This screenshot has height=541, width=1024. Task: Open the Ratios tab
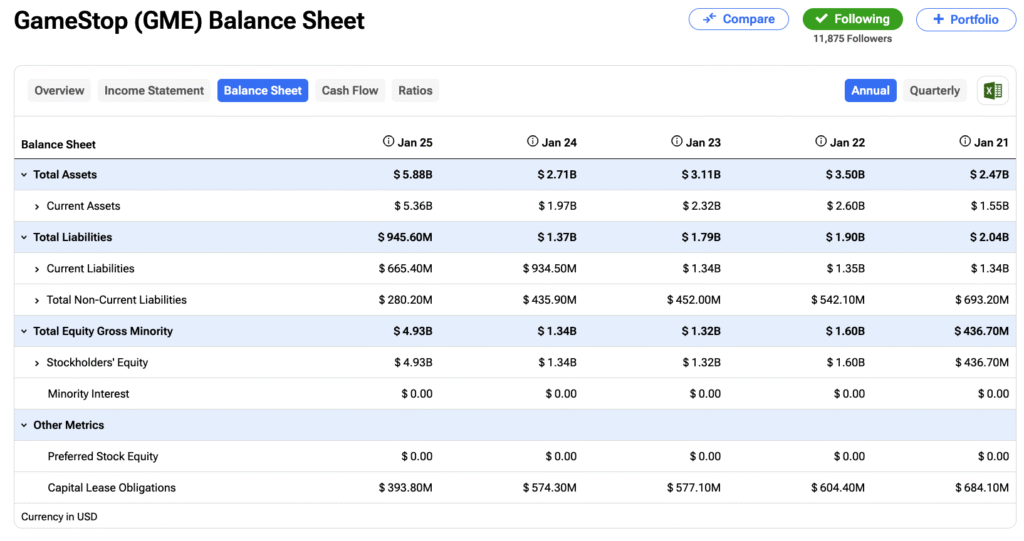pos(415,91)
